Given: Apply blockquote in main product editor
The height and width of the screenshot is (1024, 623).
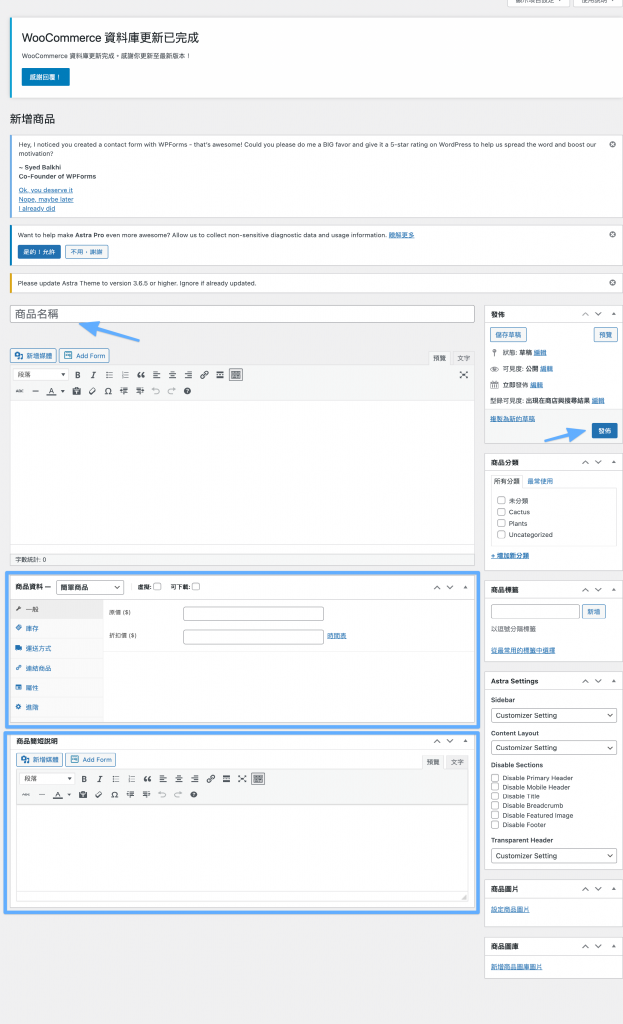Looking at the screenshot, I should click(x=141, y=375).
